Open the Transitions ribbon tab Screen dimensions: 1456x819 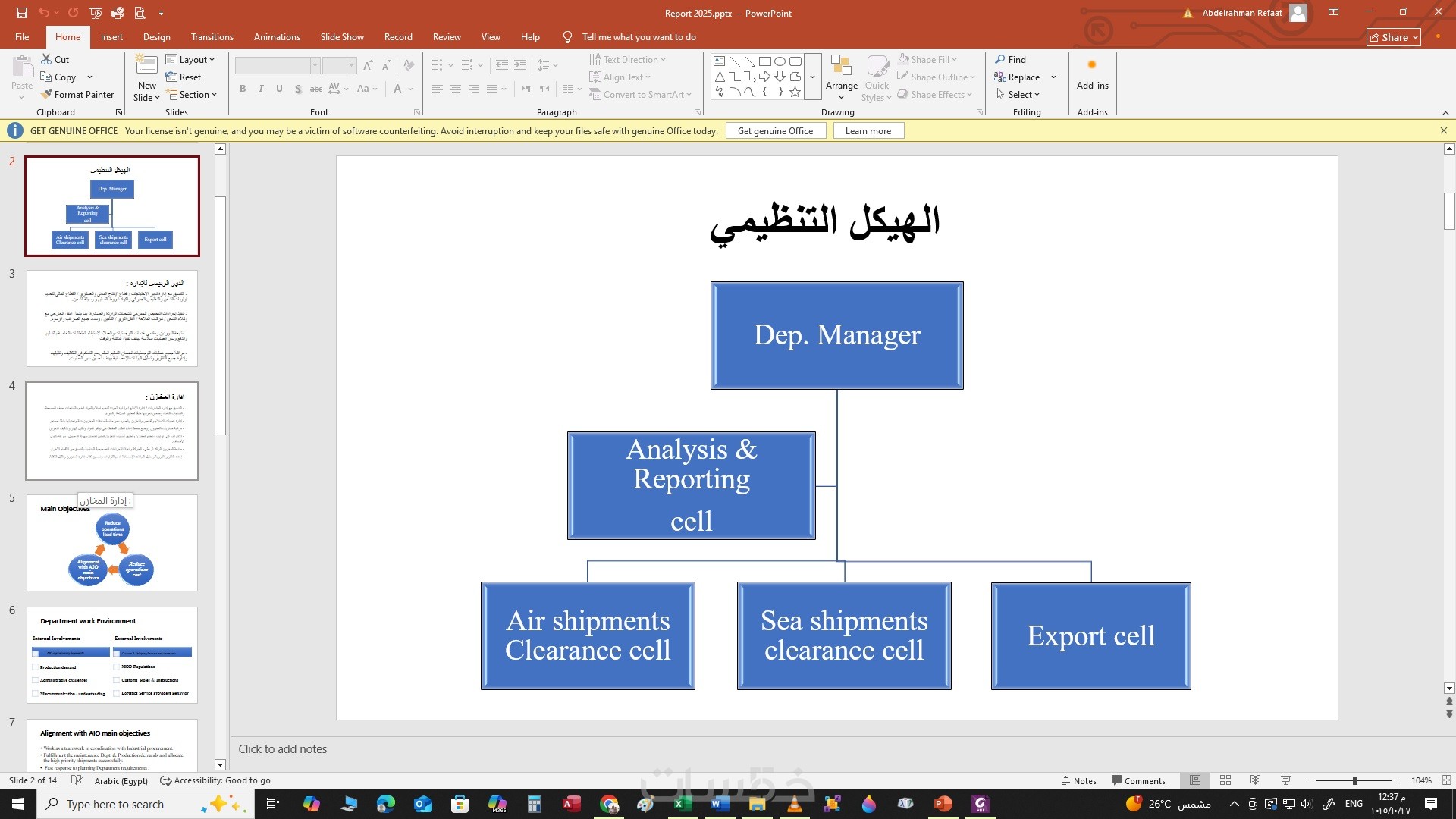click(x=212, y=37)
